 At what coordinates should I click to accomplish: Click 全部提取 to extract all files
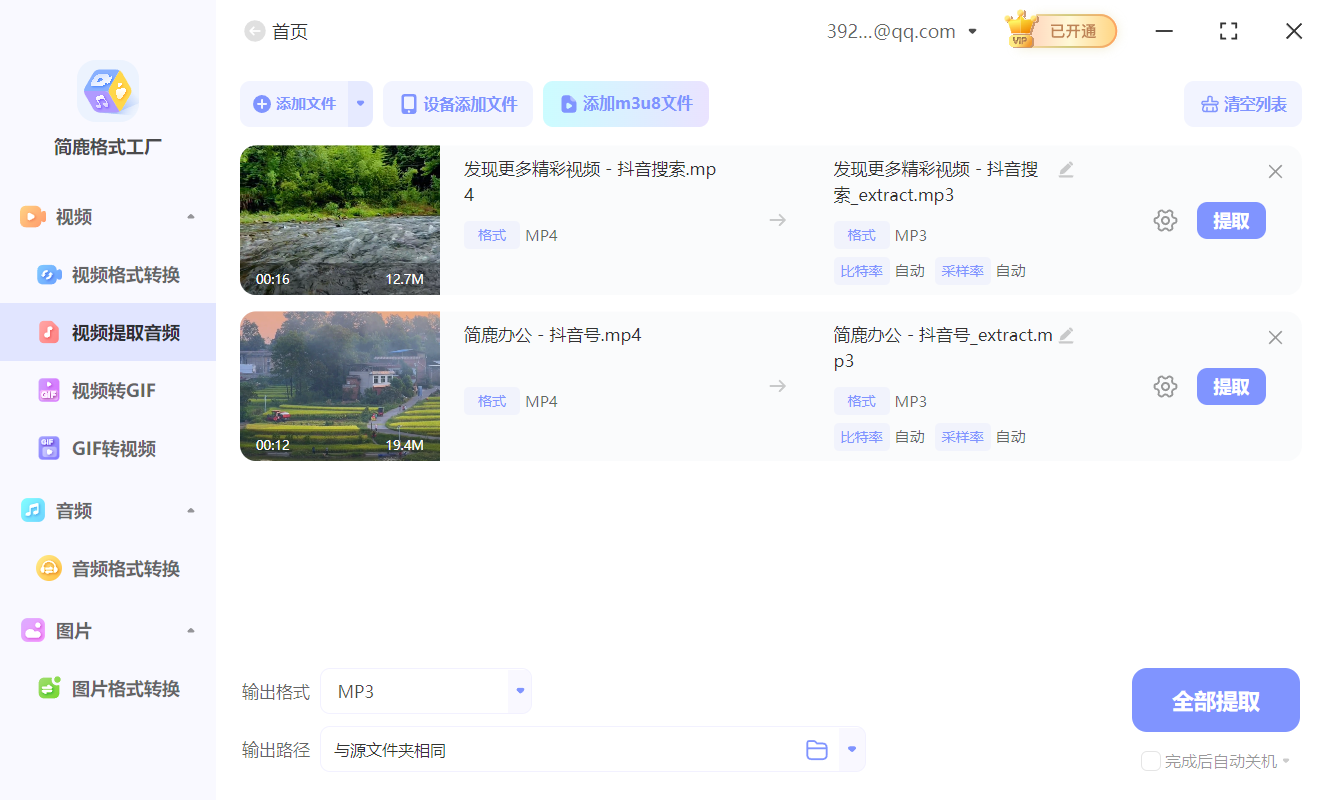coord(1215,700)
